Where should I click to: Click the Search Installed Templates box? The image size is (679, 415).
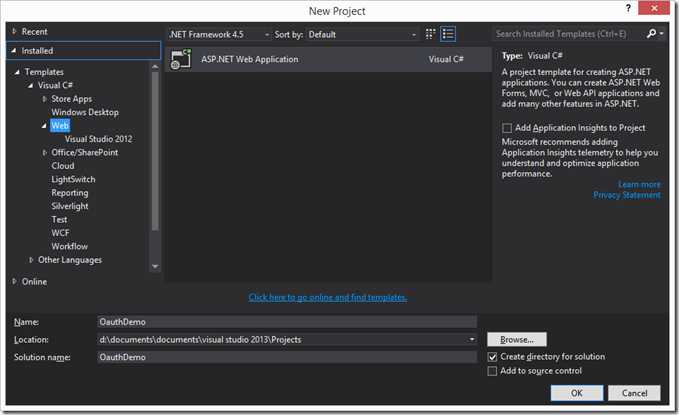pos(569,34)
